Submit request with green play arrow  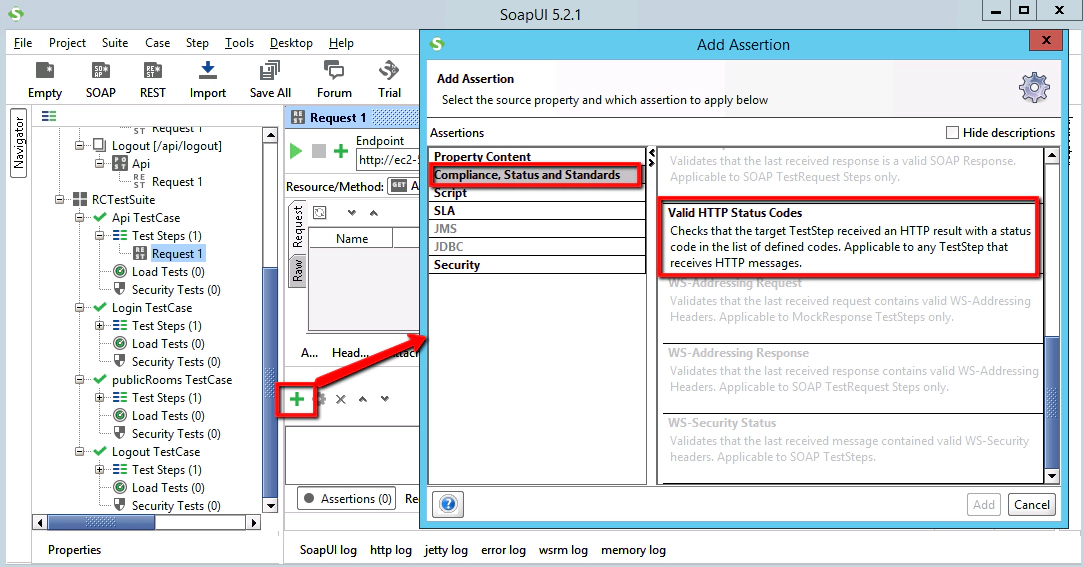(296, 151)
